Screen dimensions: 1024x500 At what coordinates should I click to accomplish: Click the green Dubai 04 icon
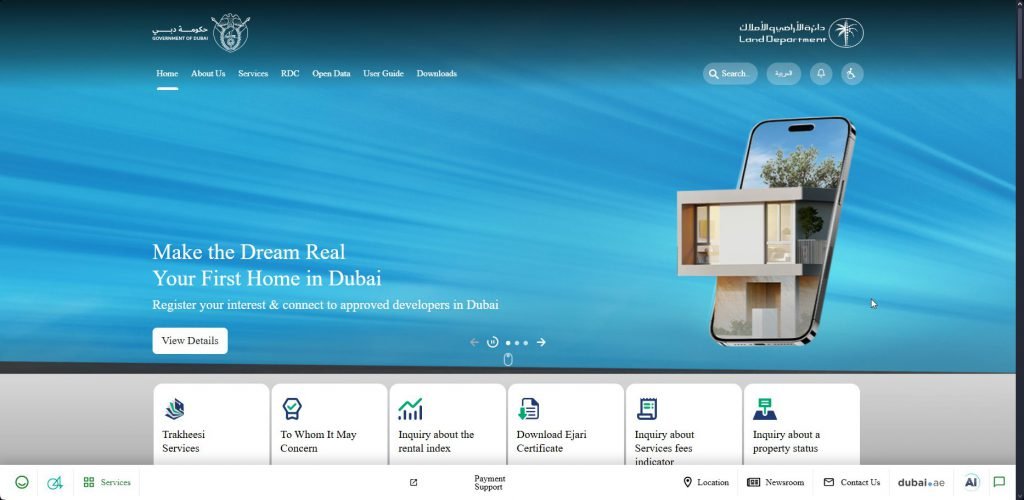(x=56, y=483)
